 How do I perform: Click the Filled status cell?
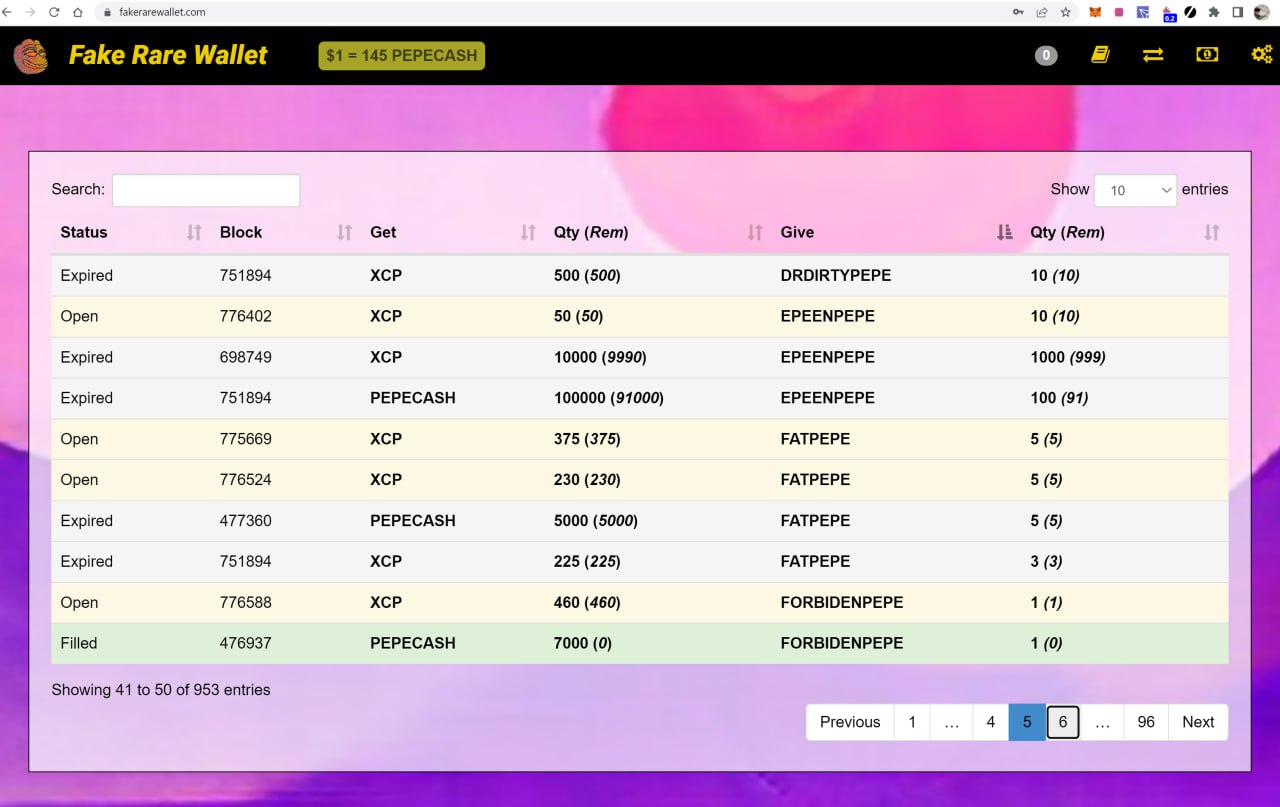(79, 644)
